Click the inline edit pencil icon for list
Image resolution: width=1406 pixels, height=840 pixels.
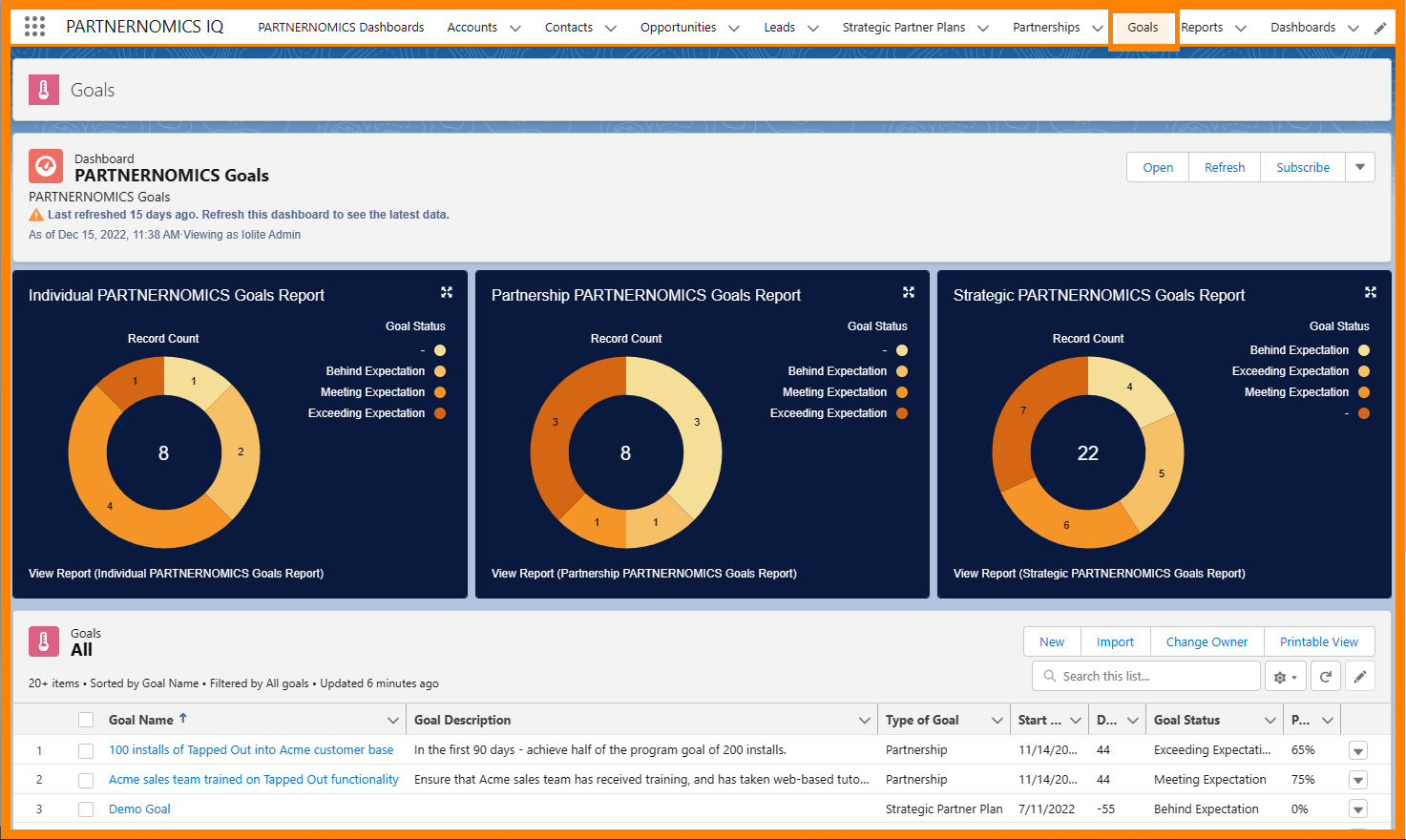pyautogui.click(x=1360, y=677)
